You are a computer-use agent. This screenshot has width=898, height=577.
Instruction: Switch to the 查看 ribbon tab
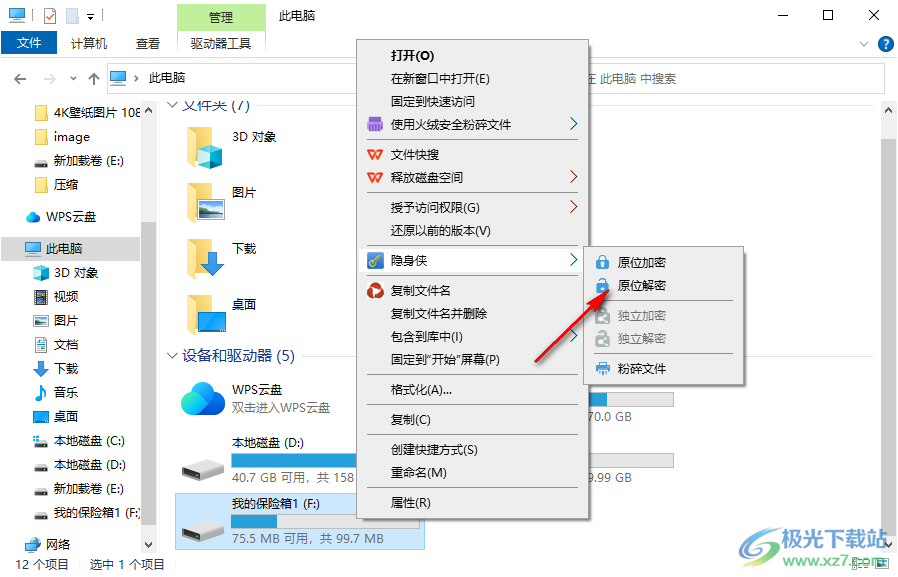[147, 43]
